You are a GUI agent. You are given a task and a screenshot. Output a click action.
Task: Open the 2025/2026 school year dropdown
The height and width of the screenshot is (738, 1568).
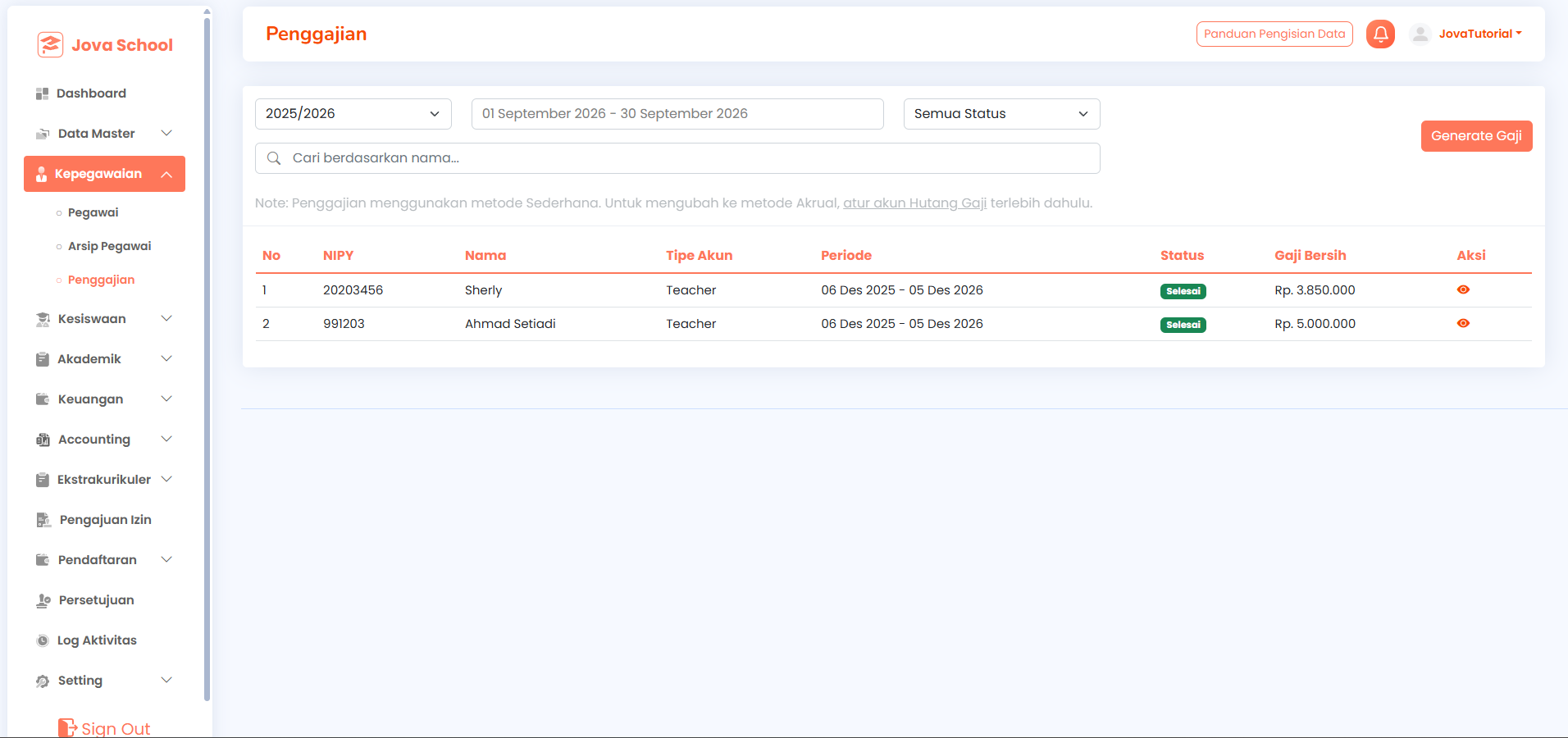coord(353,114)
